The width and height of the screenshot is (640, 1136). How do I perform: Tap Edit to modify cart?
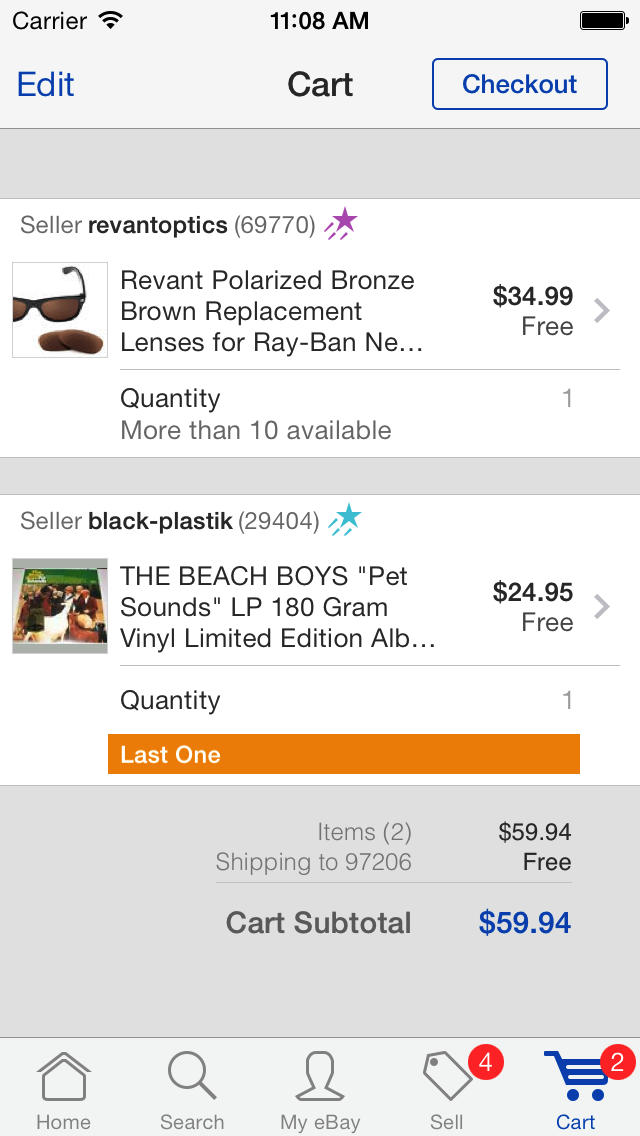[46, 84]
